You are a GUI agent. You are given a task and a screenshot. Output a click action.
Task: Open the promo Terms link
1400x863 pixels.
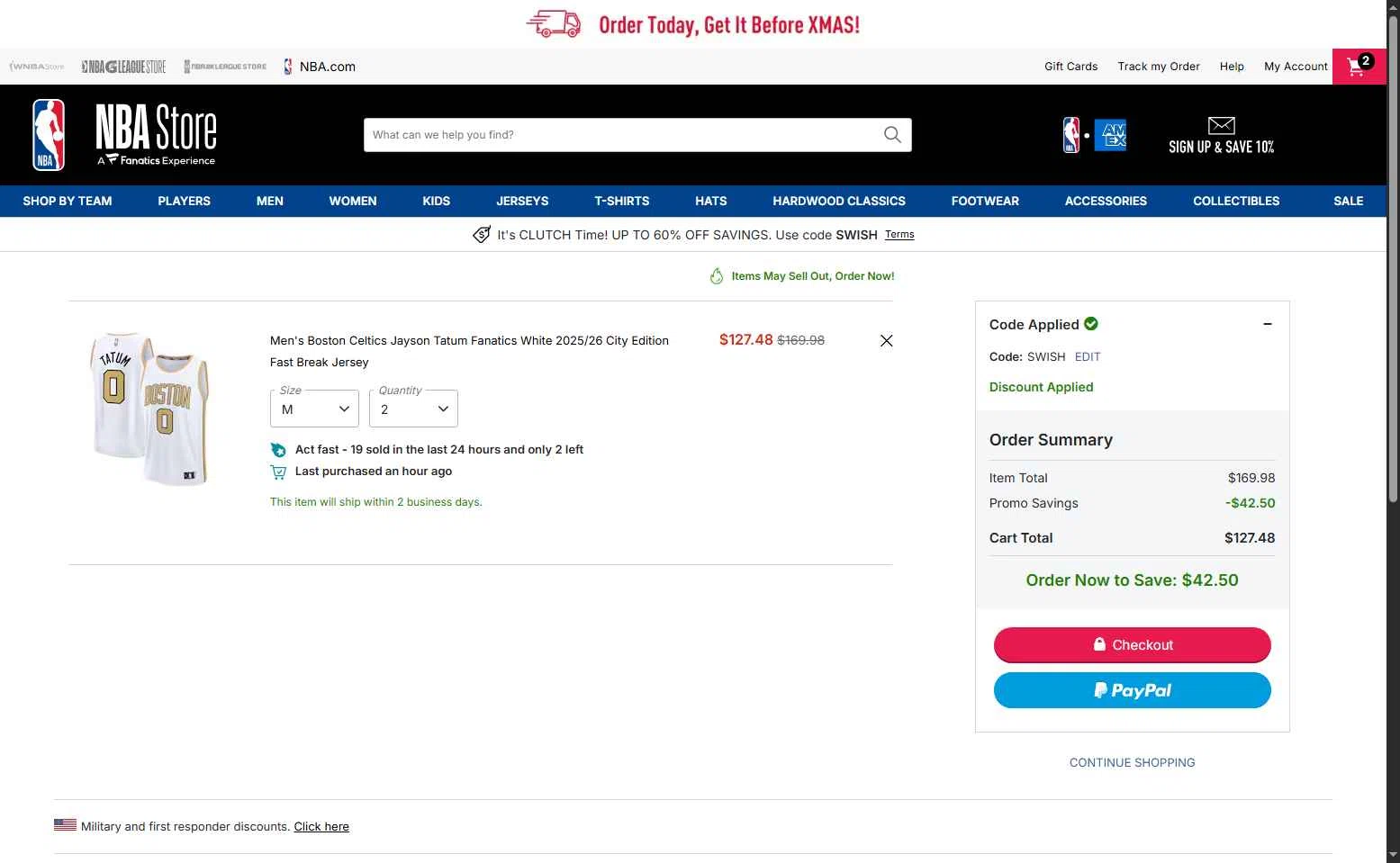point(899,234)
